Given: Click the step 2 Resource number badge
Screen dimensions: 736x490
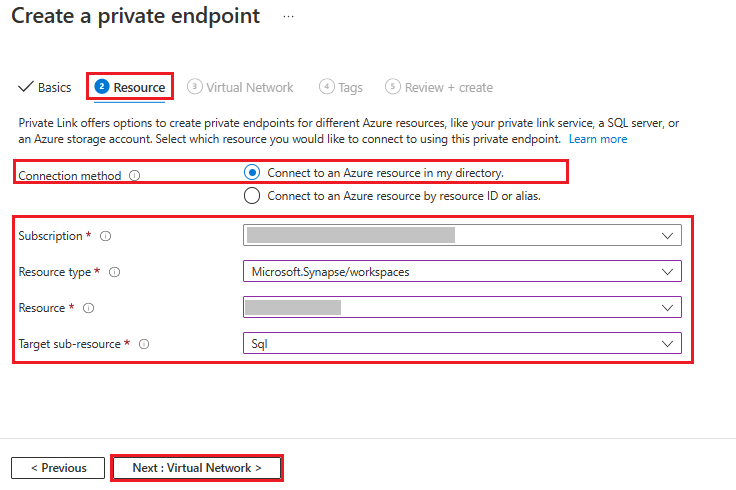Looking at the screenshot, I should click(x=102, y=87).
